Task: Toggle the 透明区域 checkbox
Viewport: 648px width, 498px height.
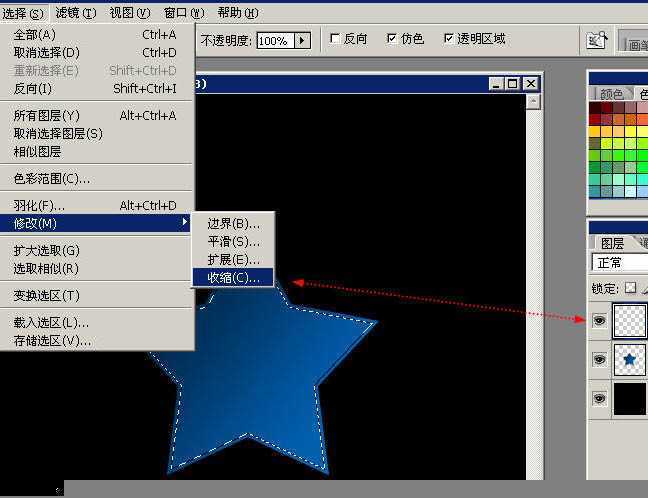Action: click(x=448, y=38)
